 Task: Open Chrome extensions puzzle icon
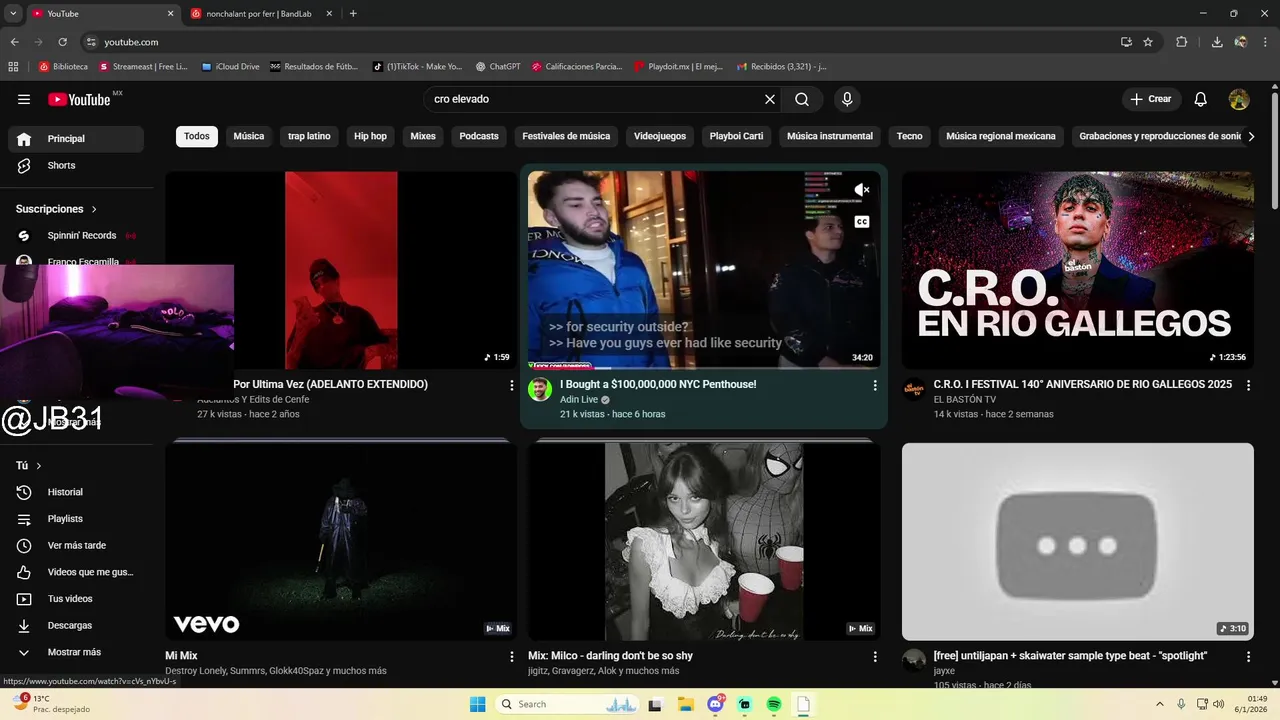point(1182,42)
